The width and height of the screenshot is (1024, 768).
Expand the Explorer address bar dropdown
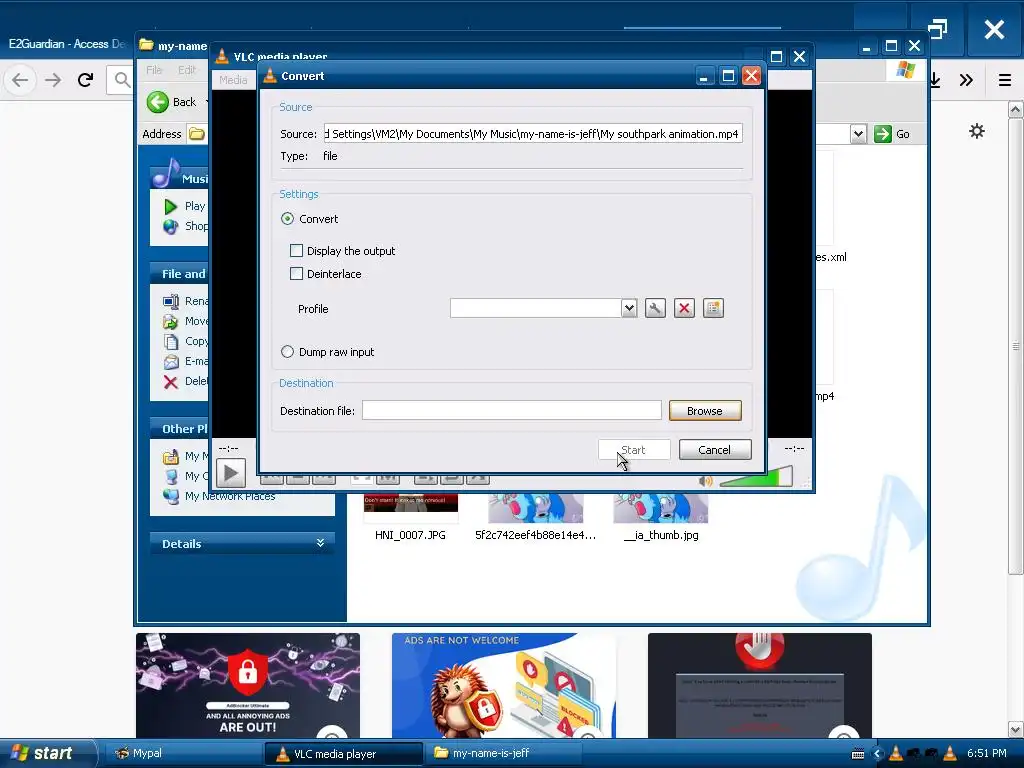858,134
